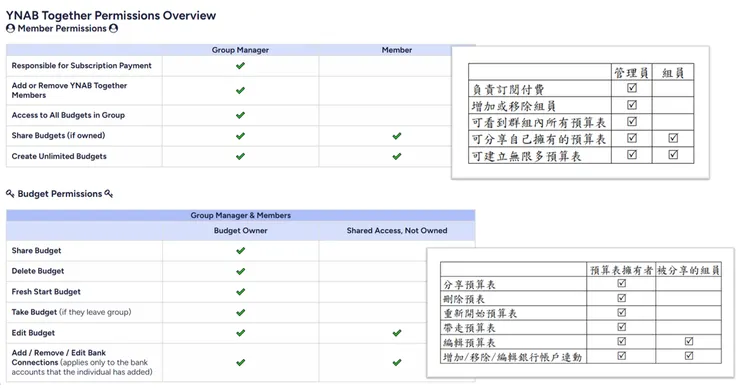Toggle 被分享的組員 checkbox for 編輯預算表
The width and height of the screenshot is (740, 391).
point(689,341)
